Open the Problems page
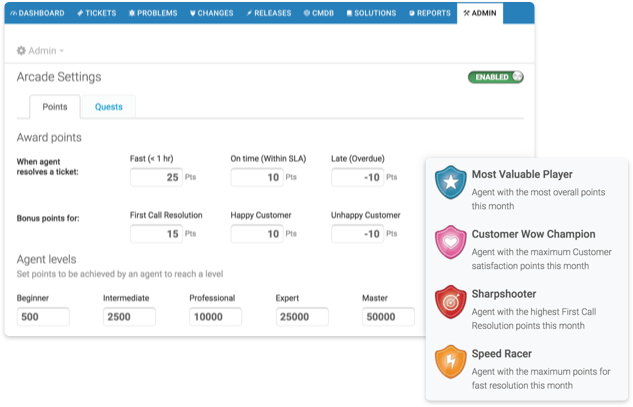Screen dimensions: 633x407 click(153, 13)
